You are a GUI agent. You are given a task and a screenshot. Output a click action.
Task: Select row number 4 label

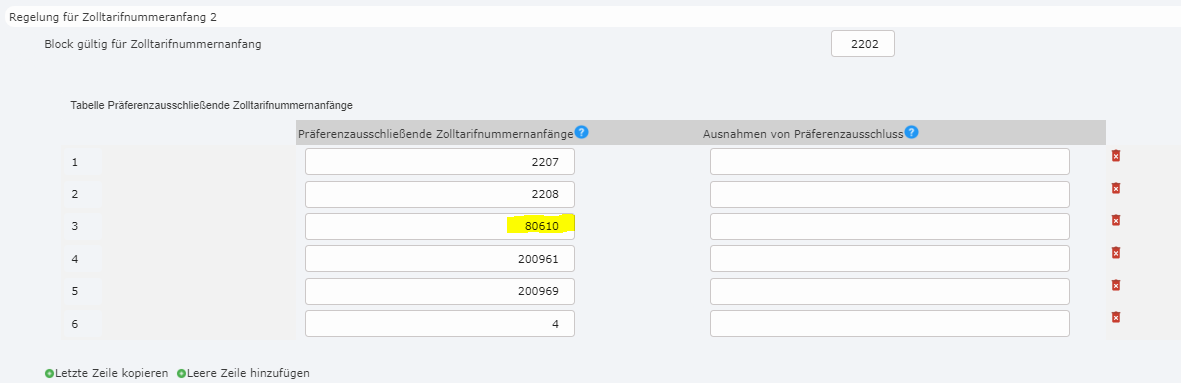(x=74, y=259)
